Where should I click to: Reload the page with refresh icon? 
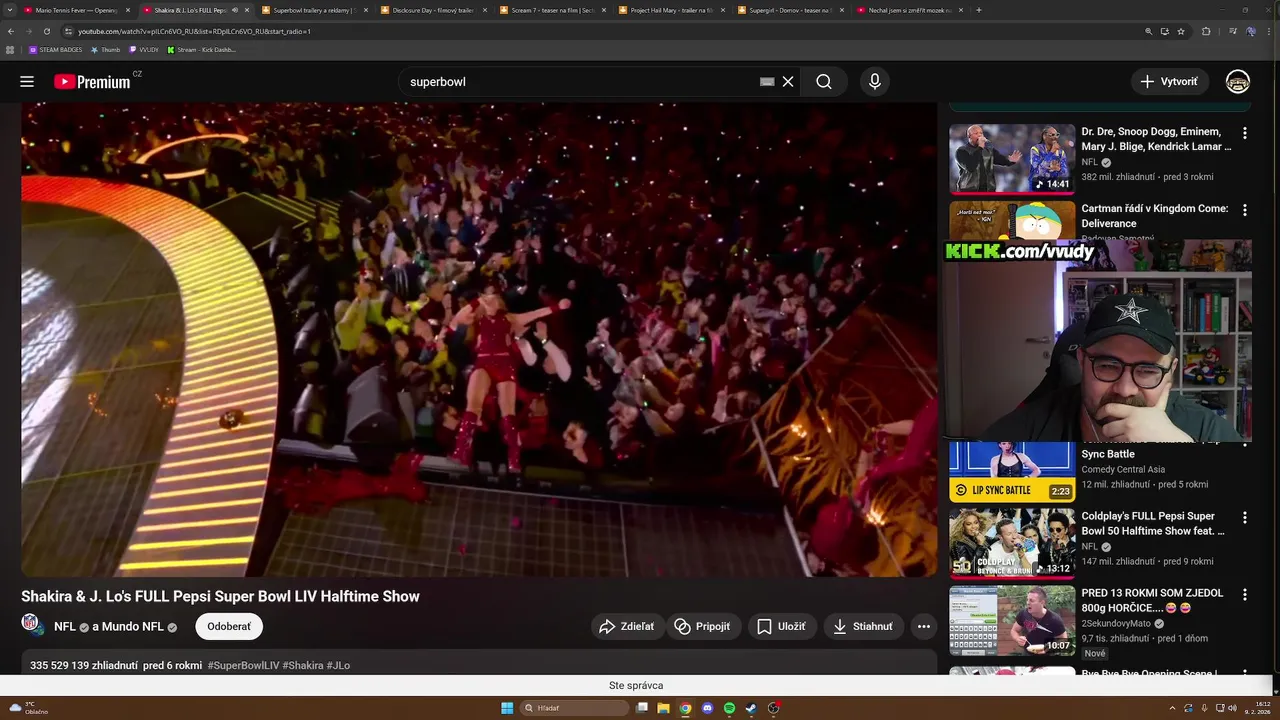pyautogui.click(x=46, y=31)
